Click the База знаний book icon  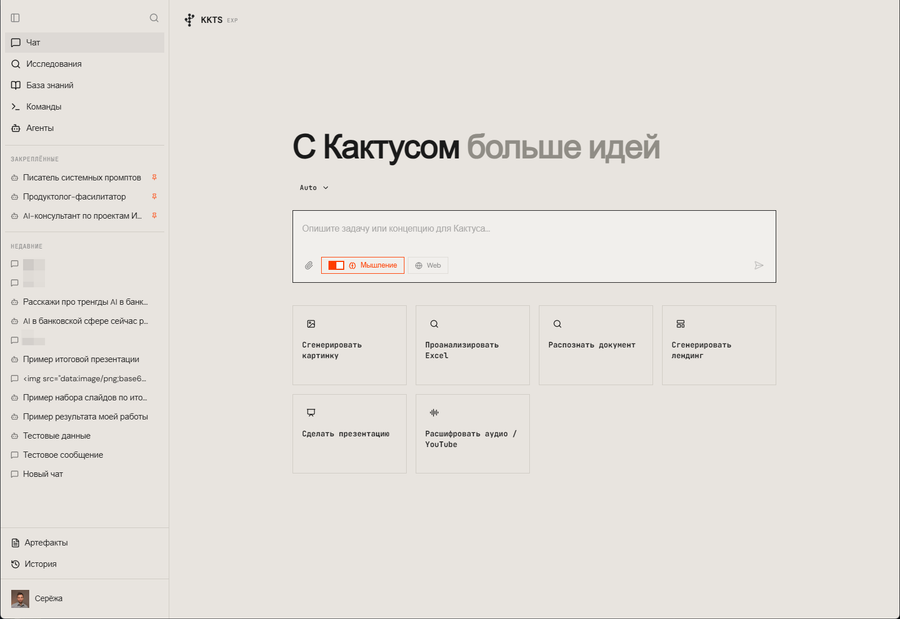click(x=15, y=85)
